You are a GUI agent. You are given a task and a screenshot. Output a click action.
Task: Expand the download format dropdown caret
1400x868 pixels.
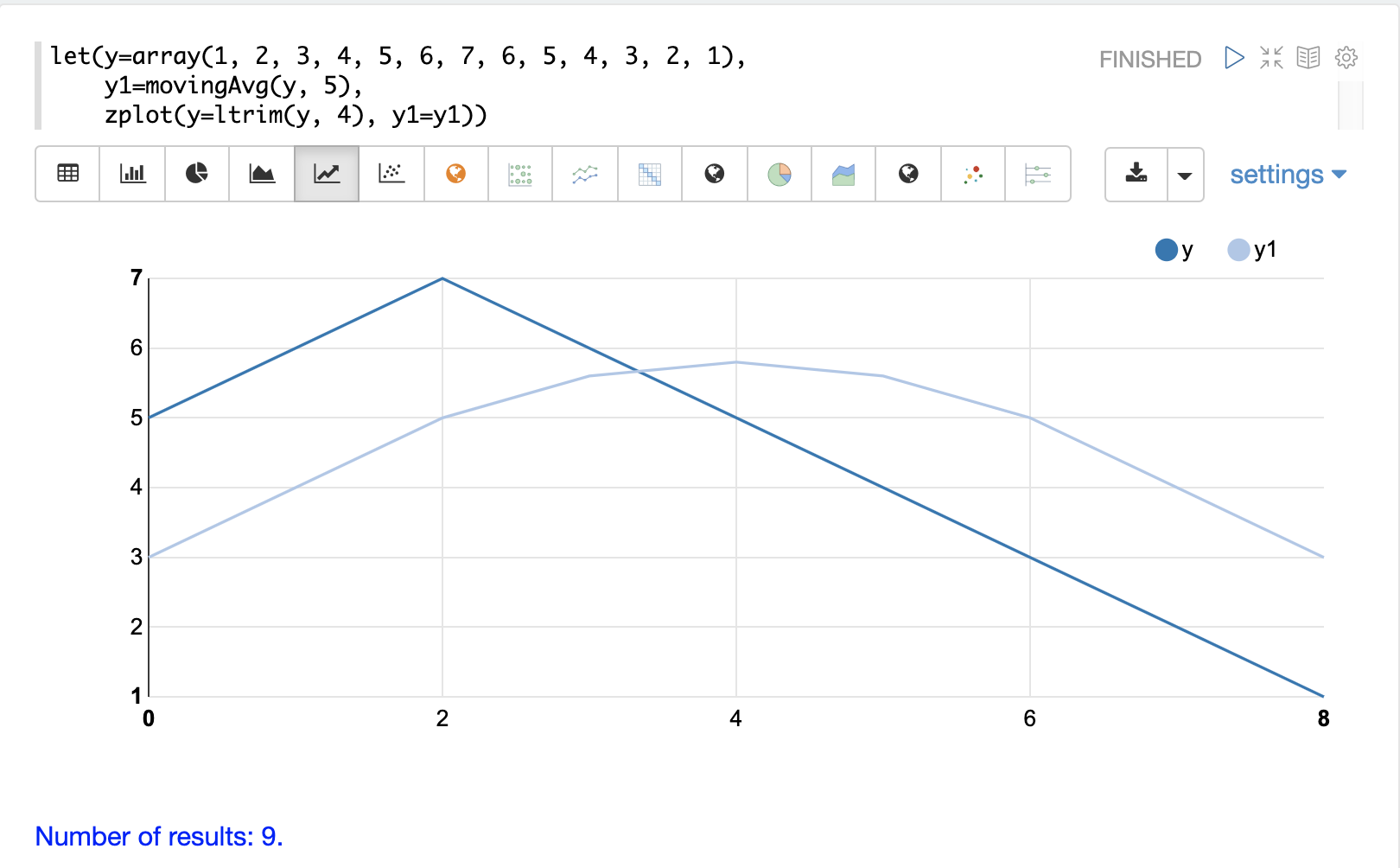tap(1185, 175)
